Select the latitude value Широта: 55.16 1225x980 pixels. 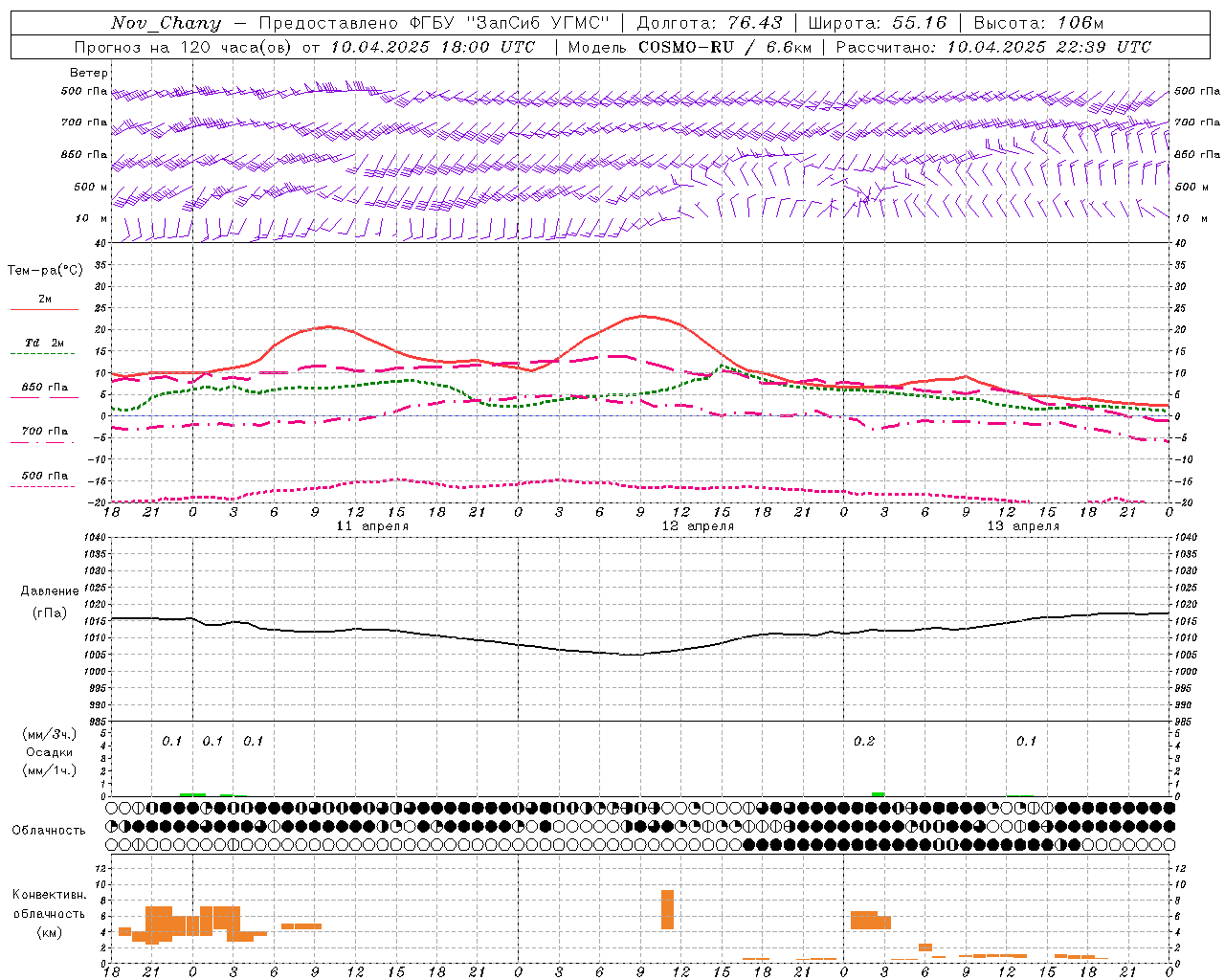coord(878,23)
